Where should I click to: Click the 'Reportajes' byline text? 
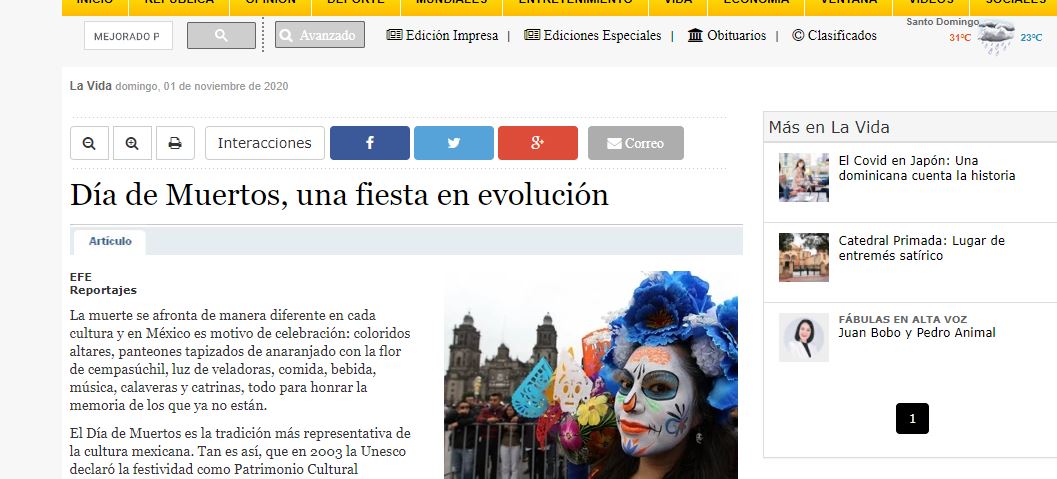(x=103, y=290)
